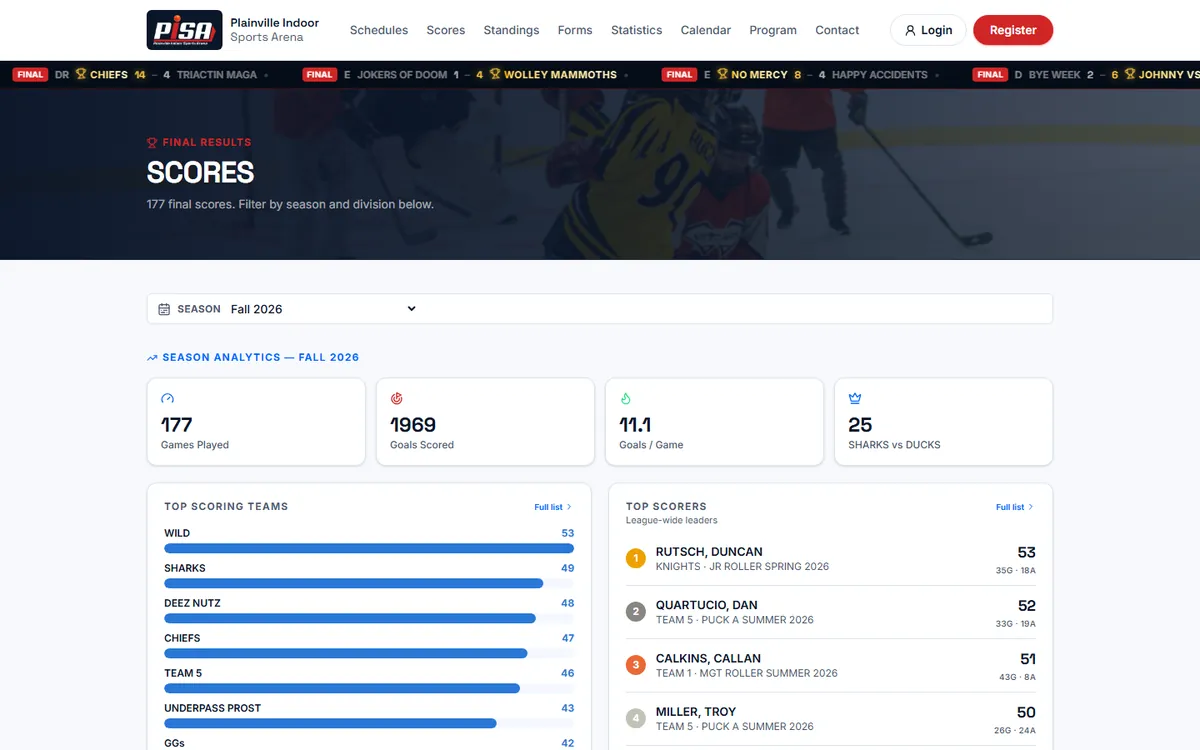1200x750 pixels.
Task: Click the flame icon on Goals / Game card
Action: [626, 398]
